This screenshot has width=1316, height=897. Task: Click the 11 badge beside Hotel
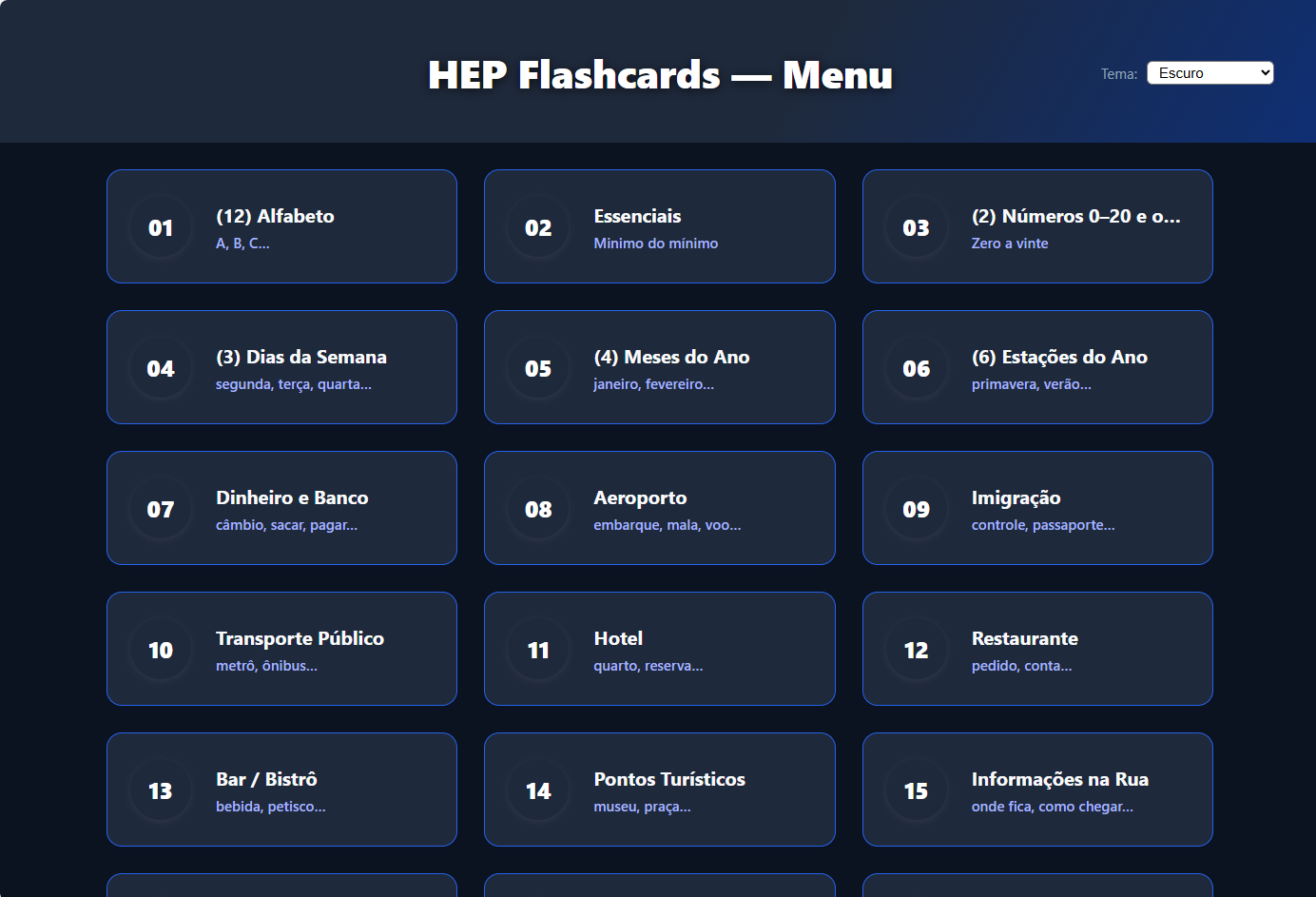[538, 650]
